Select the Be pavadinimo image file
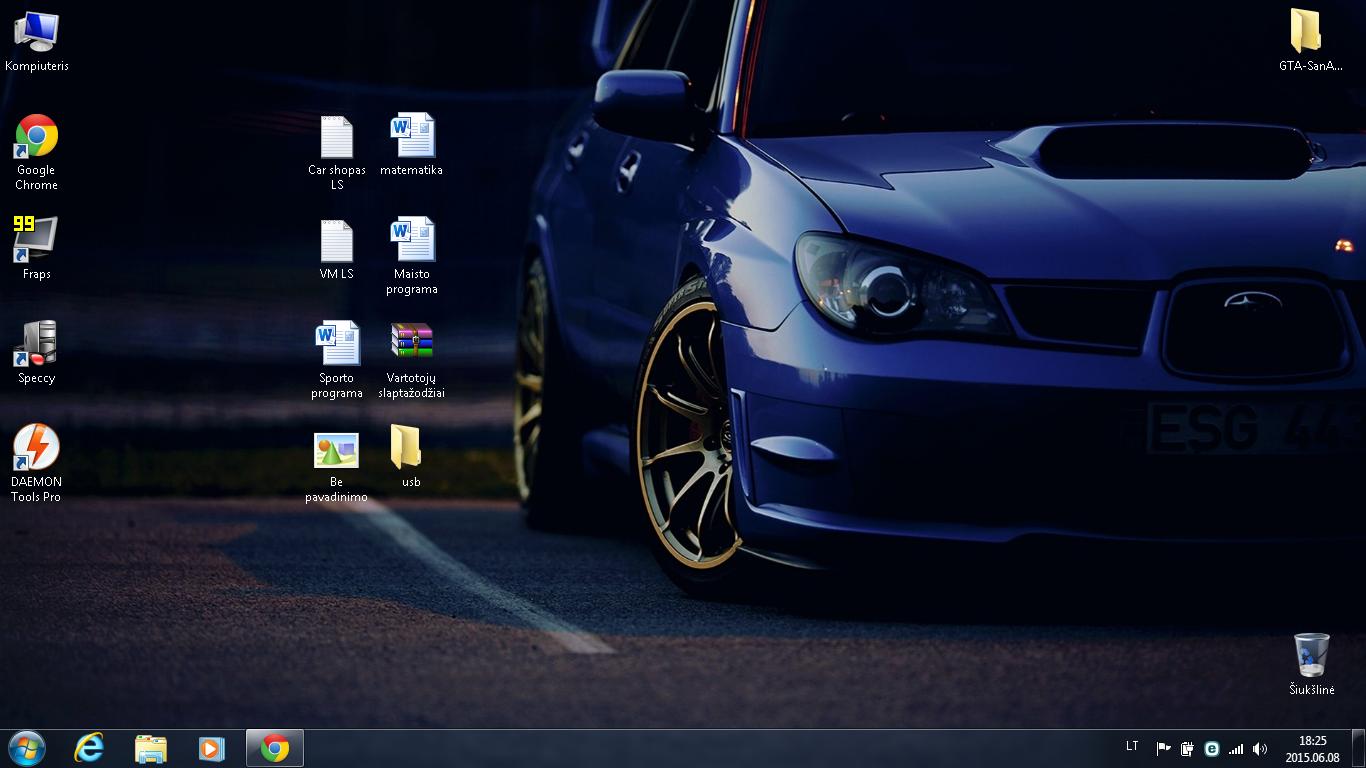 337,467
